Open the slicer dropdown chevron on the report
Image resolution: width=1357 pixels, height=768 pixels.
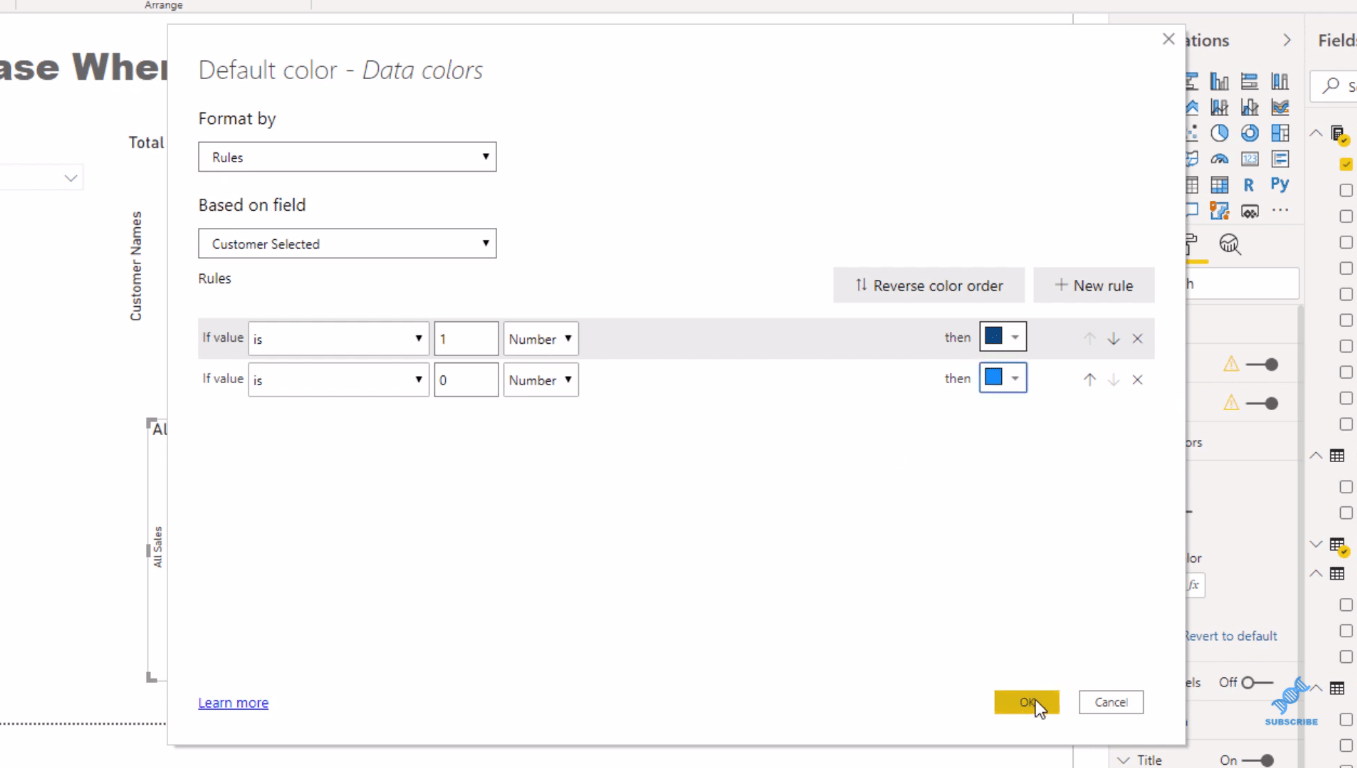71,178
